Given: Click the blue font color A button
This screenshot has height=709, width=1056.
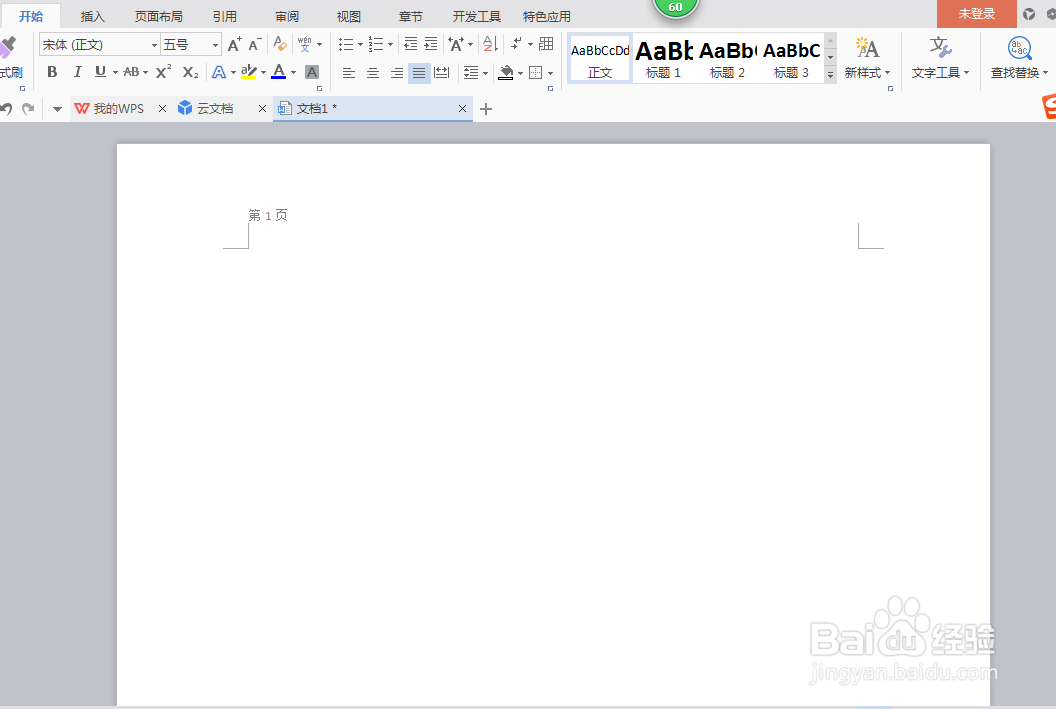Looking at the screenshot, I should tap(279, 72).
